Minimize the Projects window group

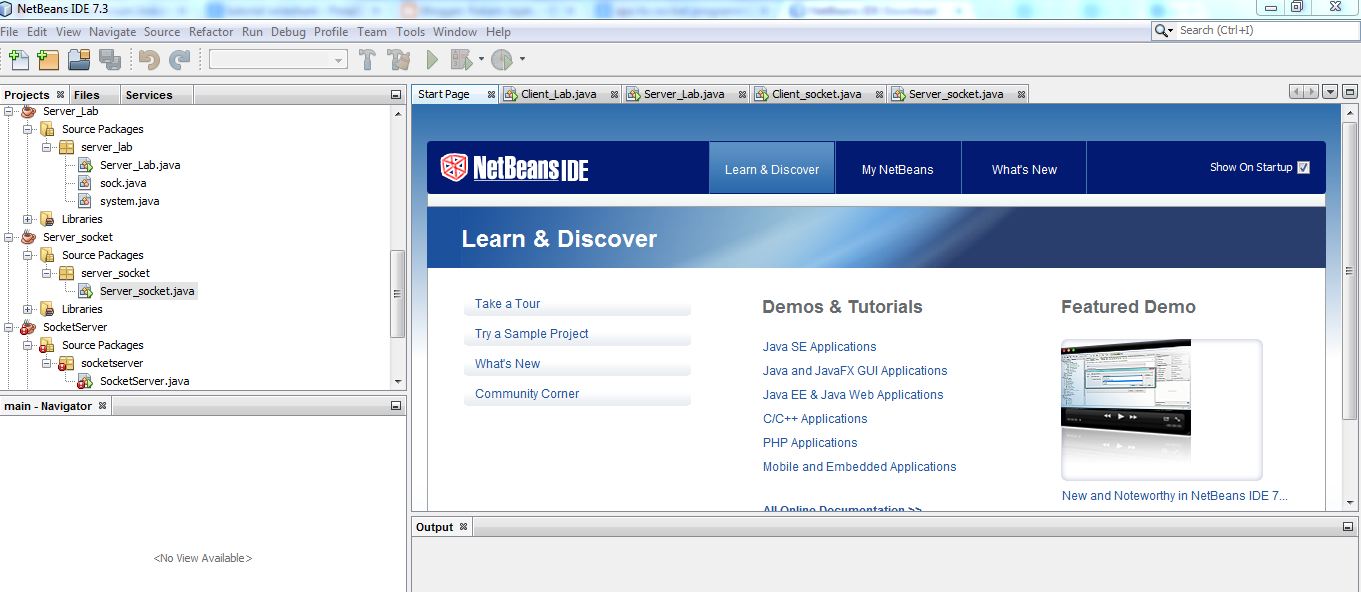click(x=396, y=95)
